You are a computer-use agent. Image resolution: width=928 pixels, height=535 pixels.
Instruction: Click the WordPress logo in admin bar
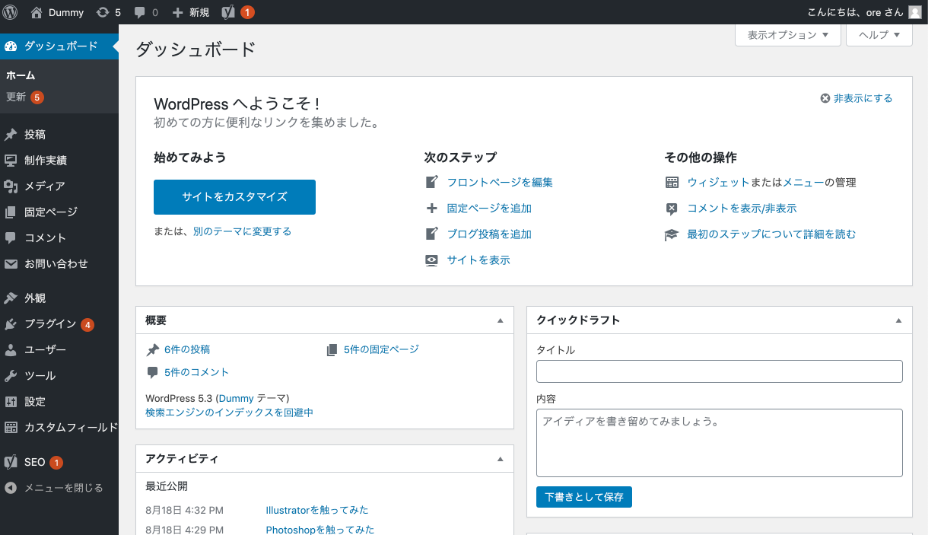click(x=11, y=12)
